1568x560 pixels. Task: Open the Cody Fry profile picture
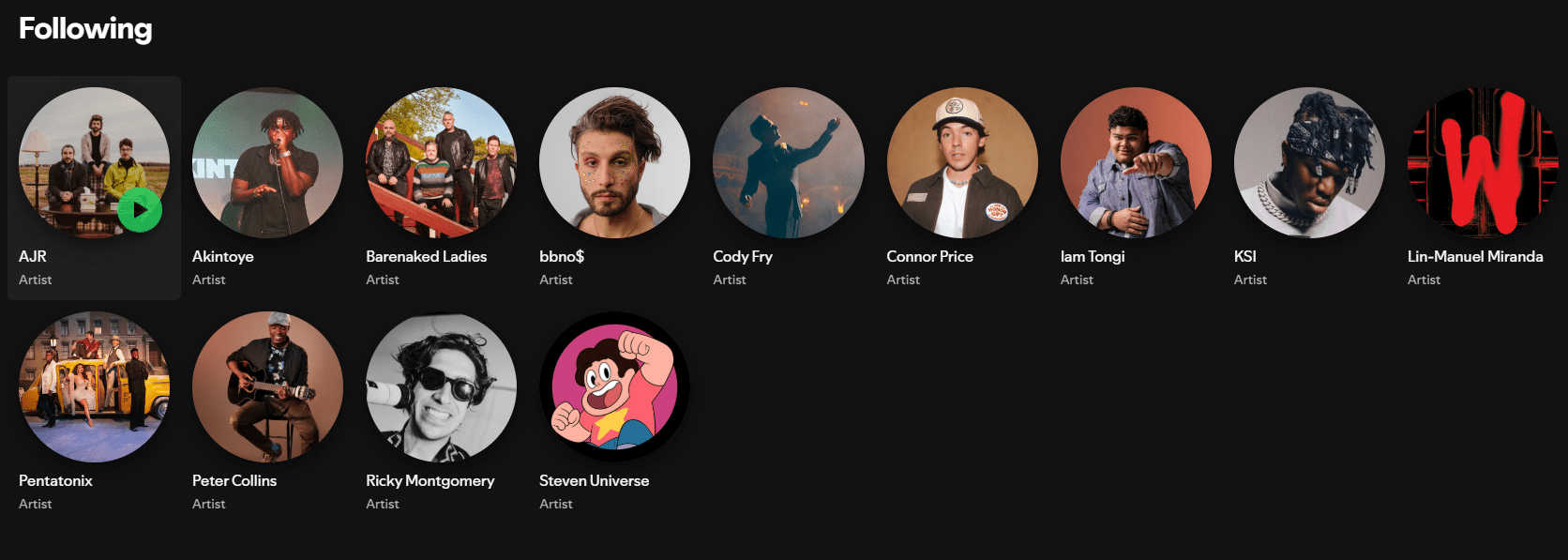click(788, 162)
